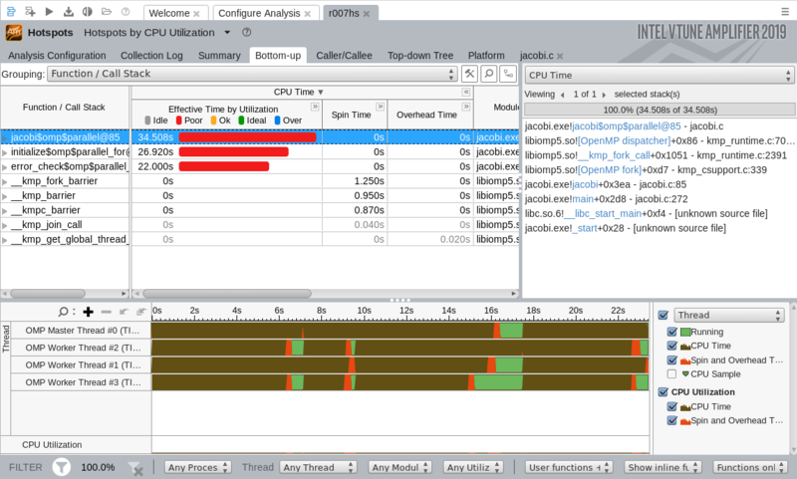Viewport: 797px width, 479px height.
Task: Close the jacobi.c source tab
Action: (x=560, y=56)
